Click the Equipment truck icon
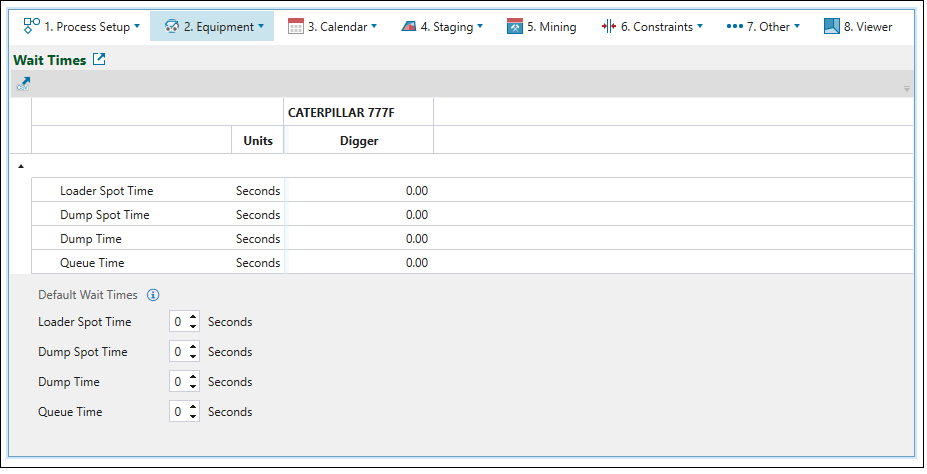 tap(170, 26)
